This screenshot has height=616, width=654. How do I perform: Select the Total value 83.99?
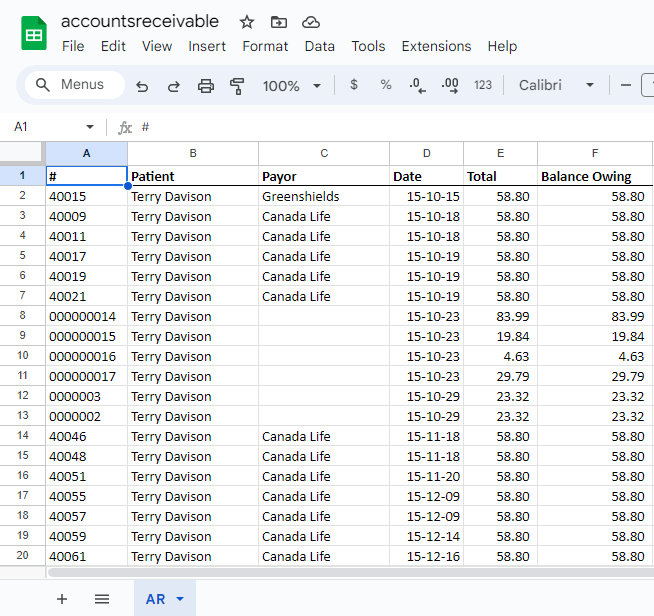[501, 316]
